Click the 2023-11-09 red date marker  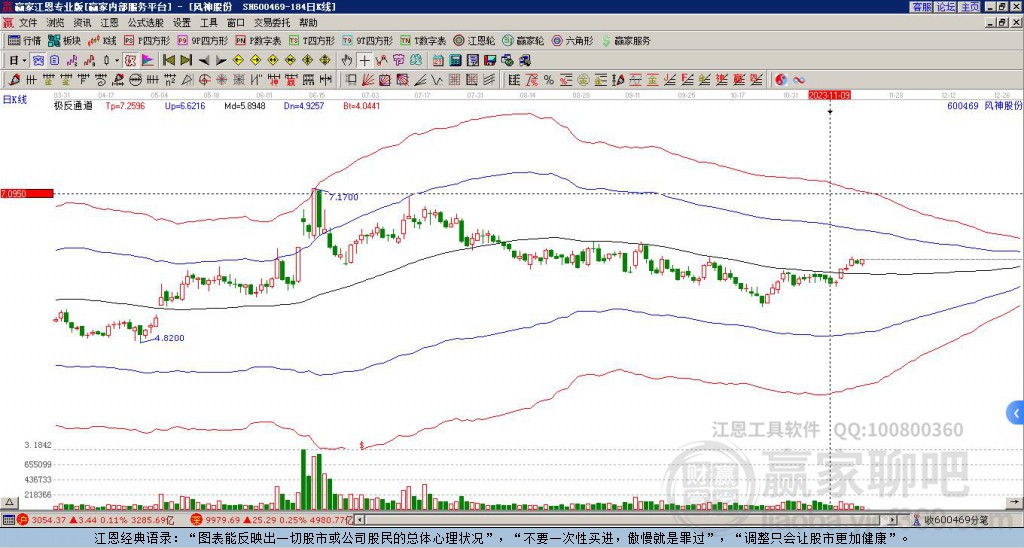pos(829,95)
